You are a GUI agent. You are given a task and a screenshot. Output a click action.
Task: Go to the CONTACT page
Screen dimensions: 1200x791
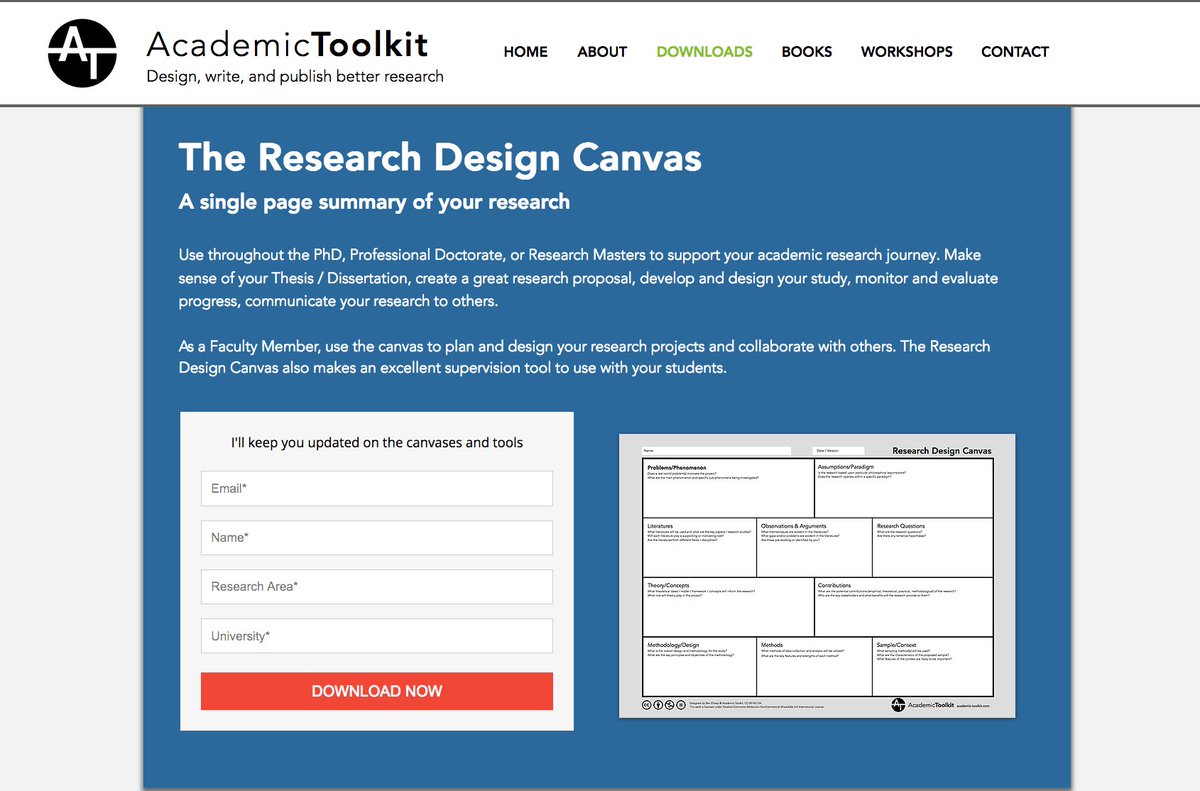[x=1015, y=52]
